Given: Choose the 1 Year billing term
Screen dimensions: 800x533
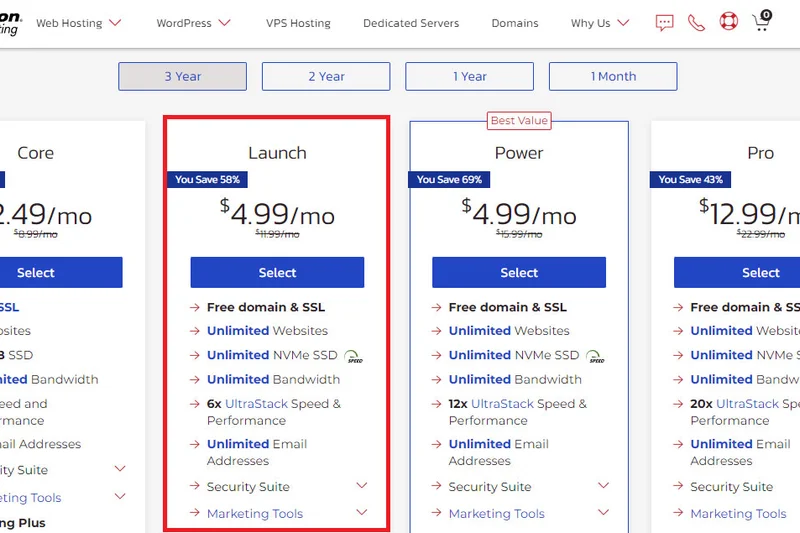Looking at the screenshot, I should [x=469, y=77].
